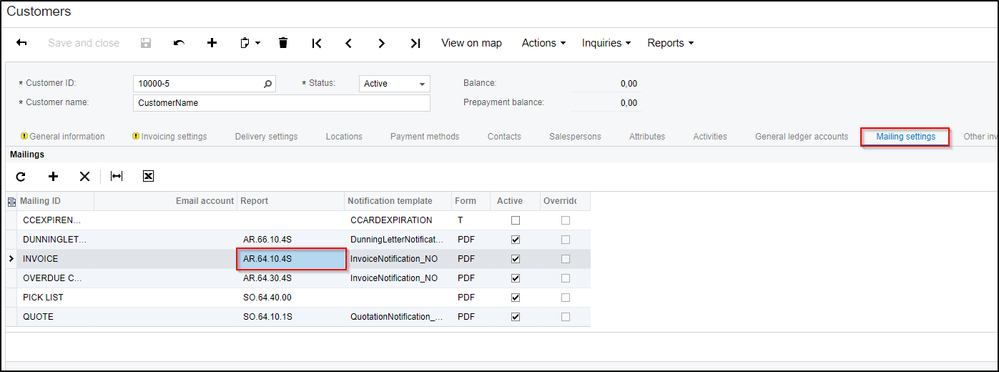Viewport: 999px width, 372px height.
Task: Toggle Active checkbox for DUNNINGLET row
Action: 515,240
